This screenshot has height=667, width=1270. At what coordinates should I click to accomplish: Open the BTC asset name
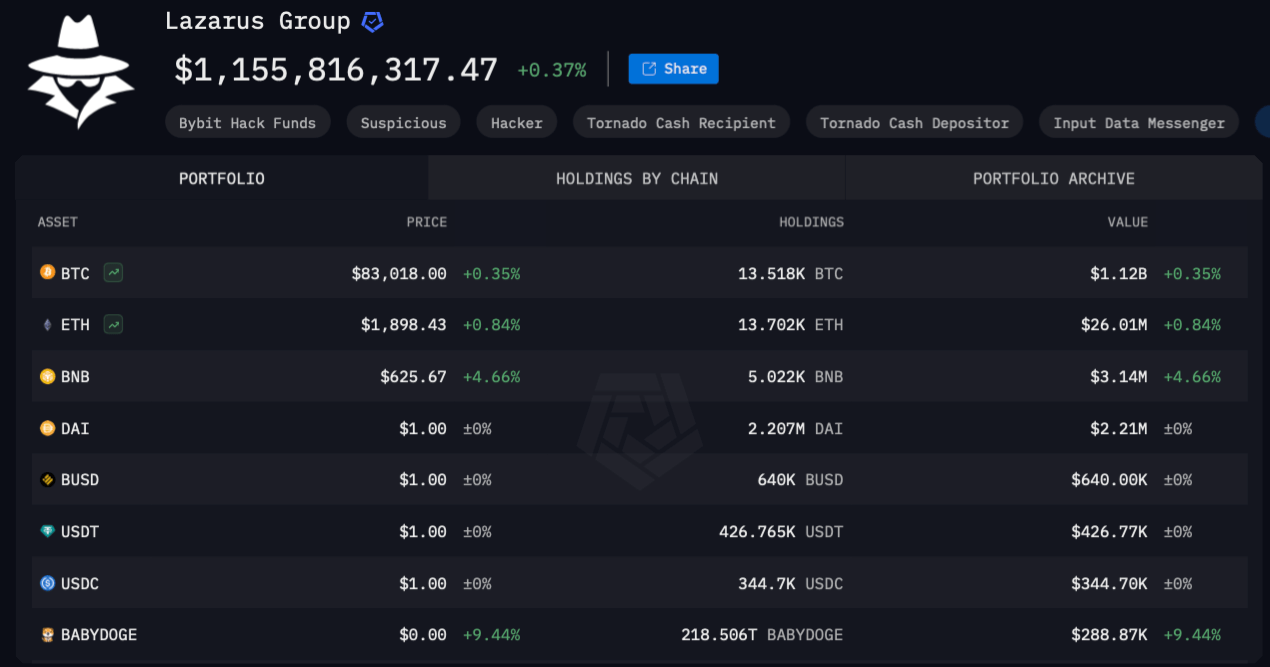[75, 273]
